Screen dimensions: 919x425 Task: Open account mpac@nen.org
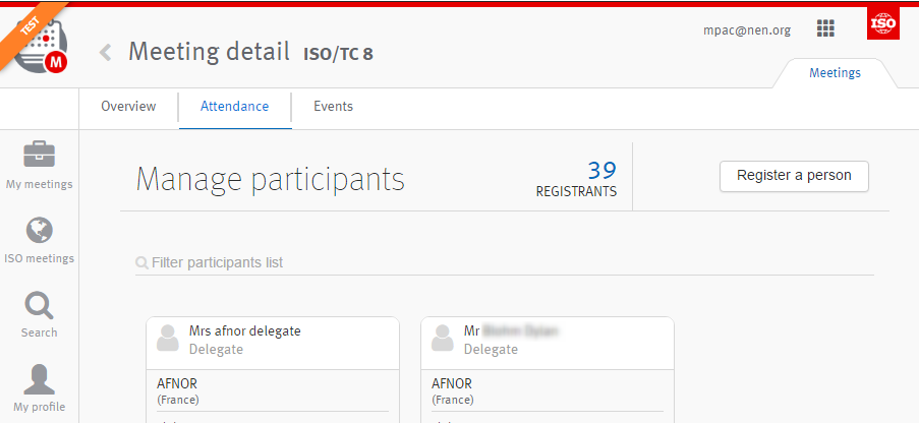click(x=747, y=30)
